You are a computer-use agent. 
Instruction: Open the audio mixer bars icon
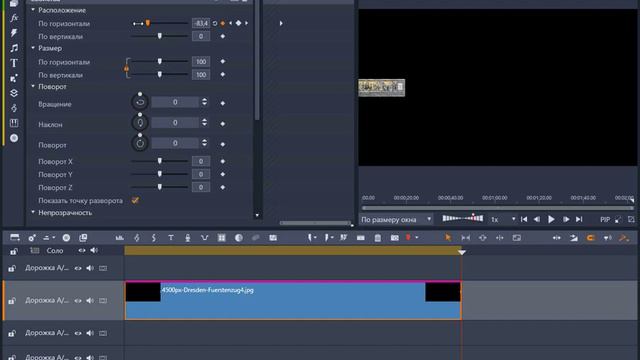pyautogui.click(x=120, y=238)
